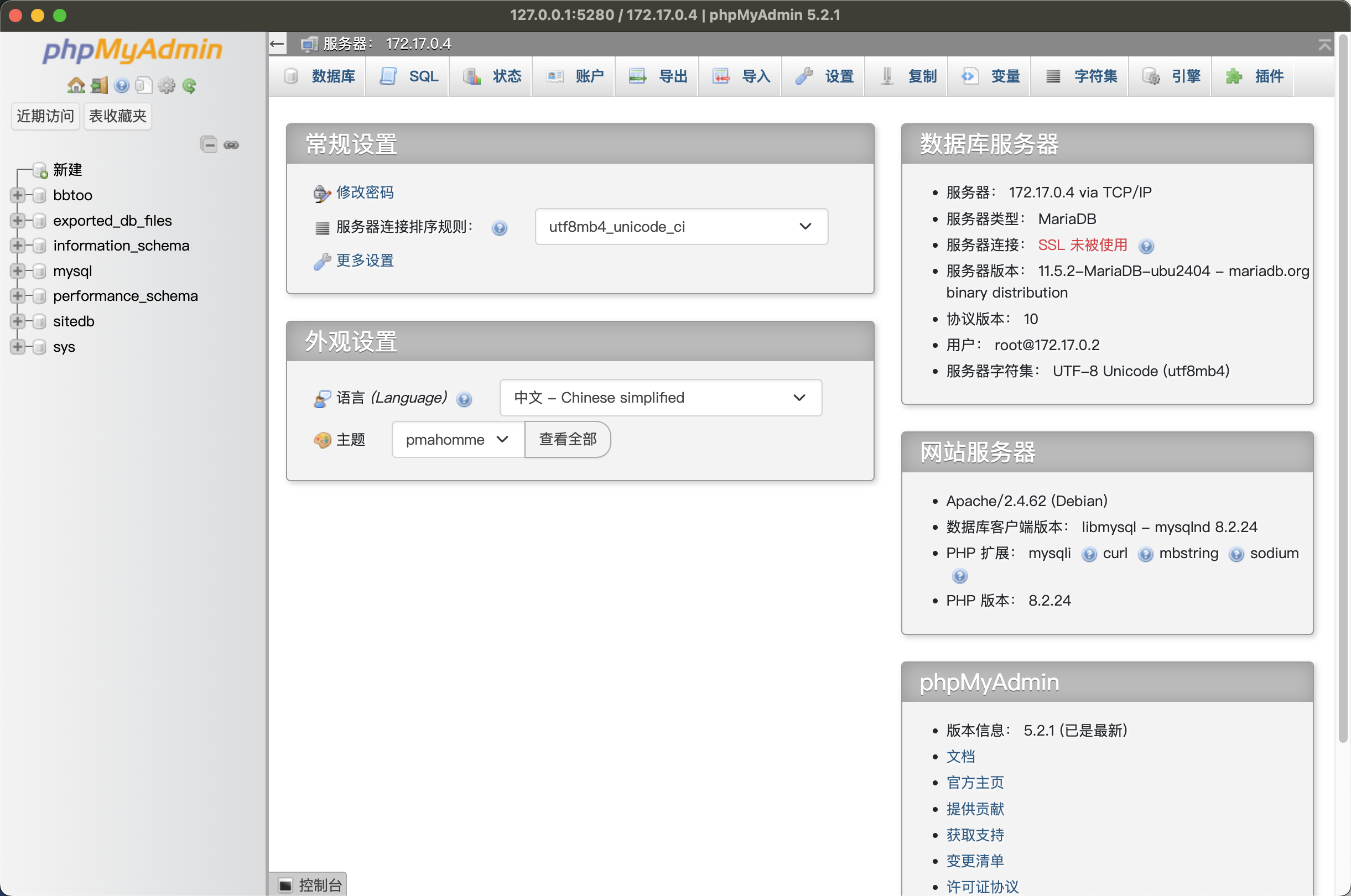Click the phpMyAdmin logo
1351x896 pixels.
pos(133,50)
